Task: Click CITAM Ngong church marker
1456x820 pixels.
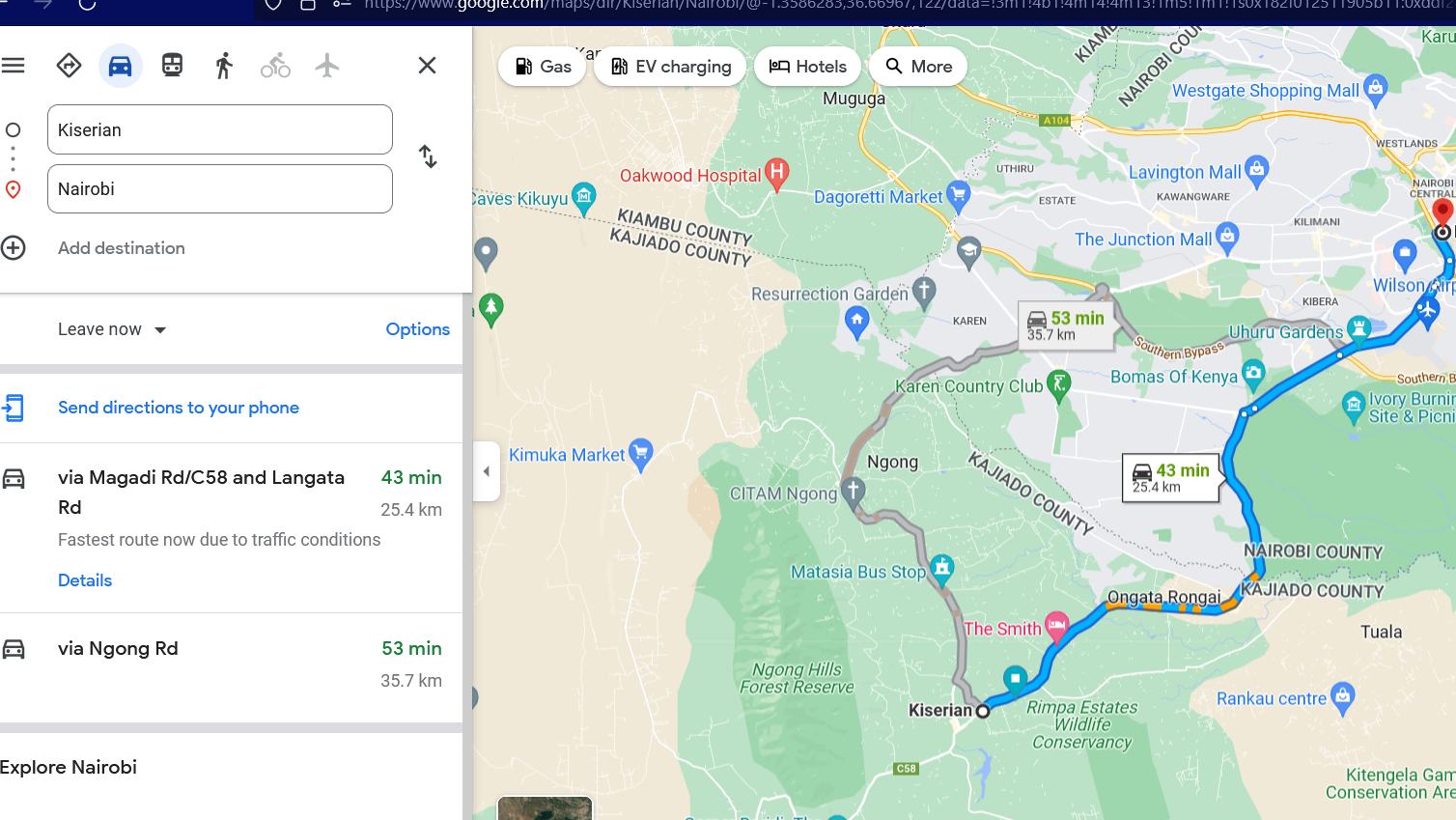Action: 853,493
